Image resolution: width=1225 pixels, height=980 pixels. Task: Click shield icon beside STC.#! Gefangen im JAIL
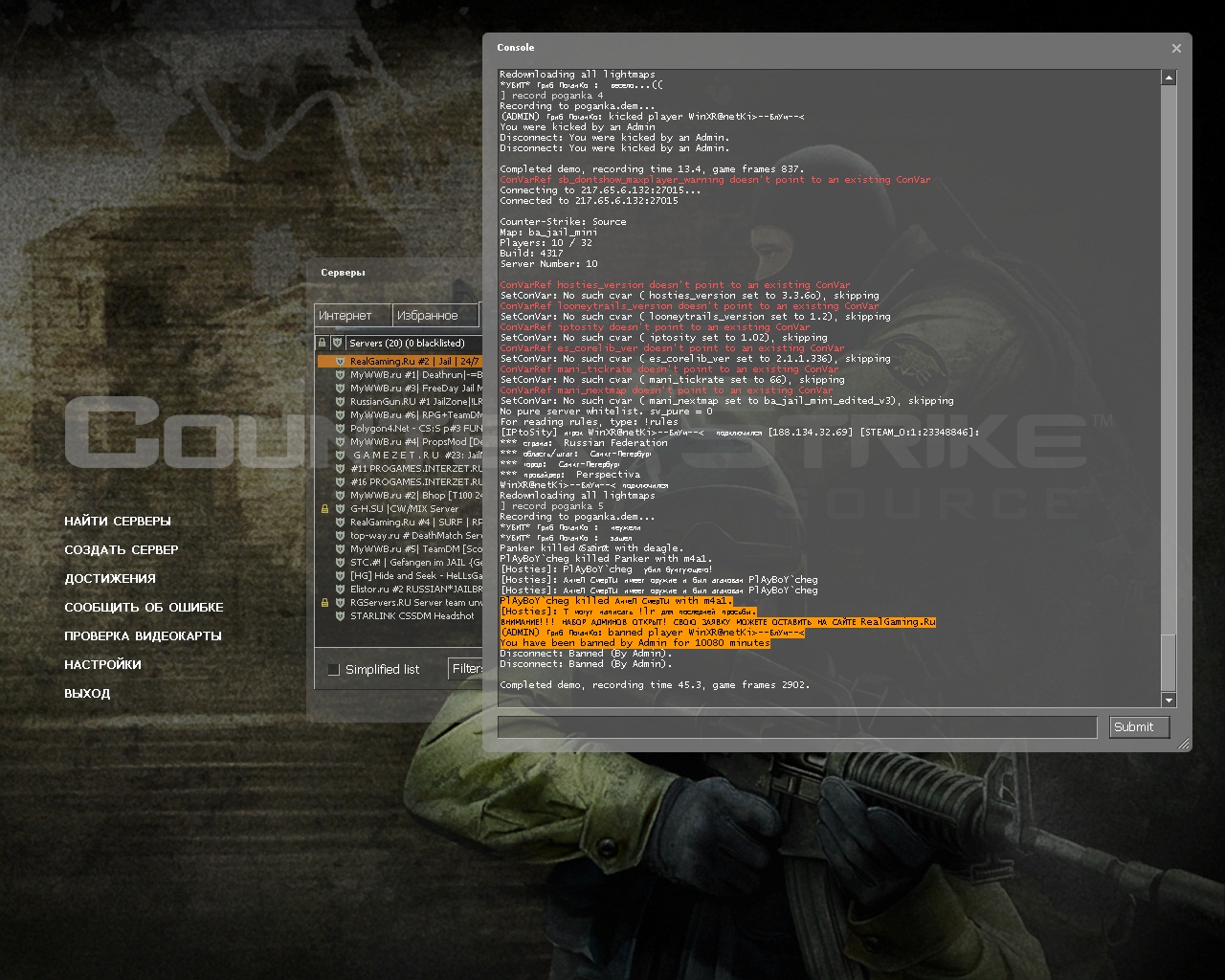pyautogui.click(x=340, y=563)
